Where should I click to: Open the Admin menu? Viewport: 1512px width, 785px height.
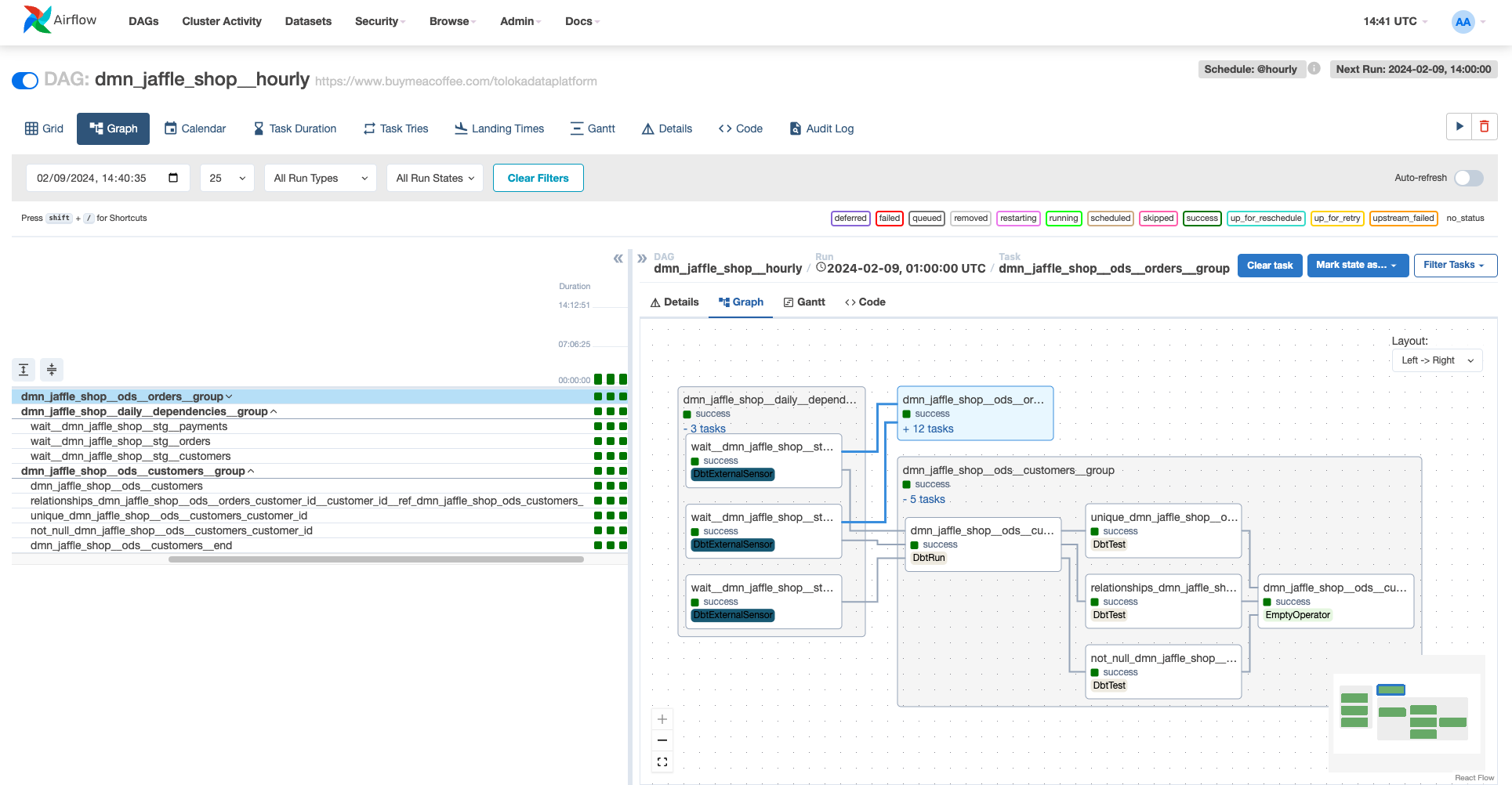[x=520, y=21]
